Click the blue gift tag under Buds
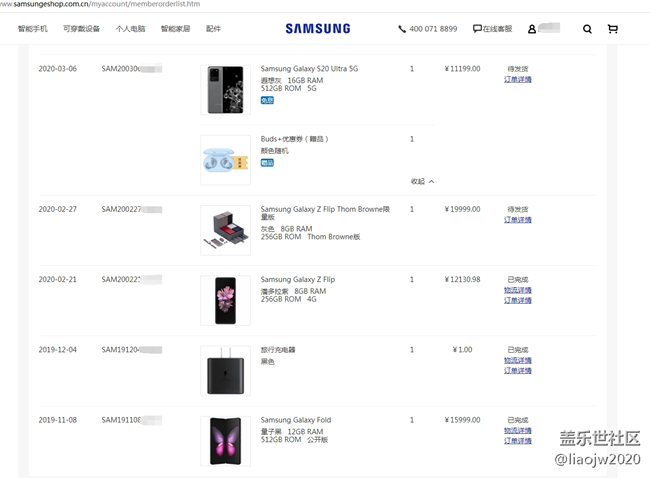Screen dimensions: 650x478 (267, 162)
